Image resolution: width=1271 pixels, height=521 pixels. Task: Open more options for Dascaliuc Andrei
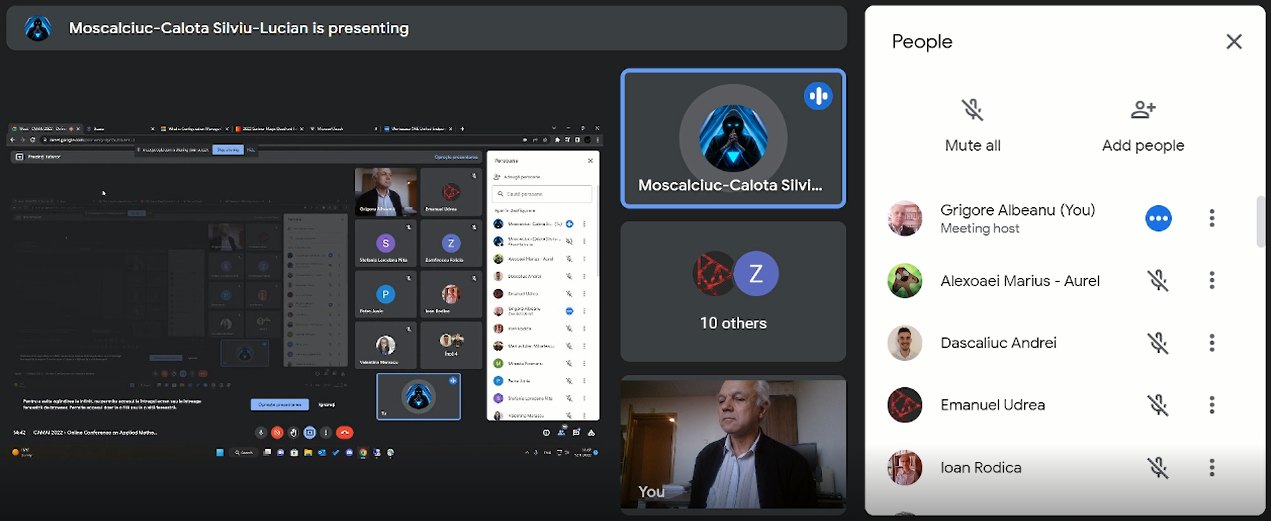[x=1212, y=343]
